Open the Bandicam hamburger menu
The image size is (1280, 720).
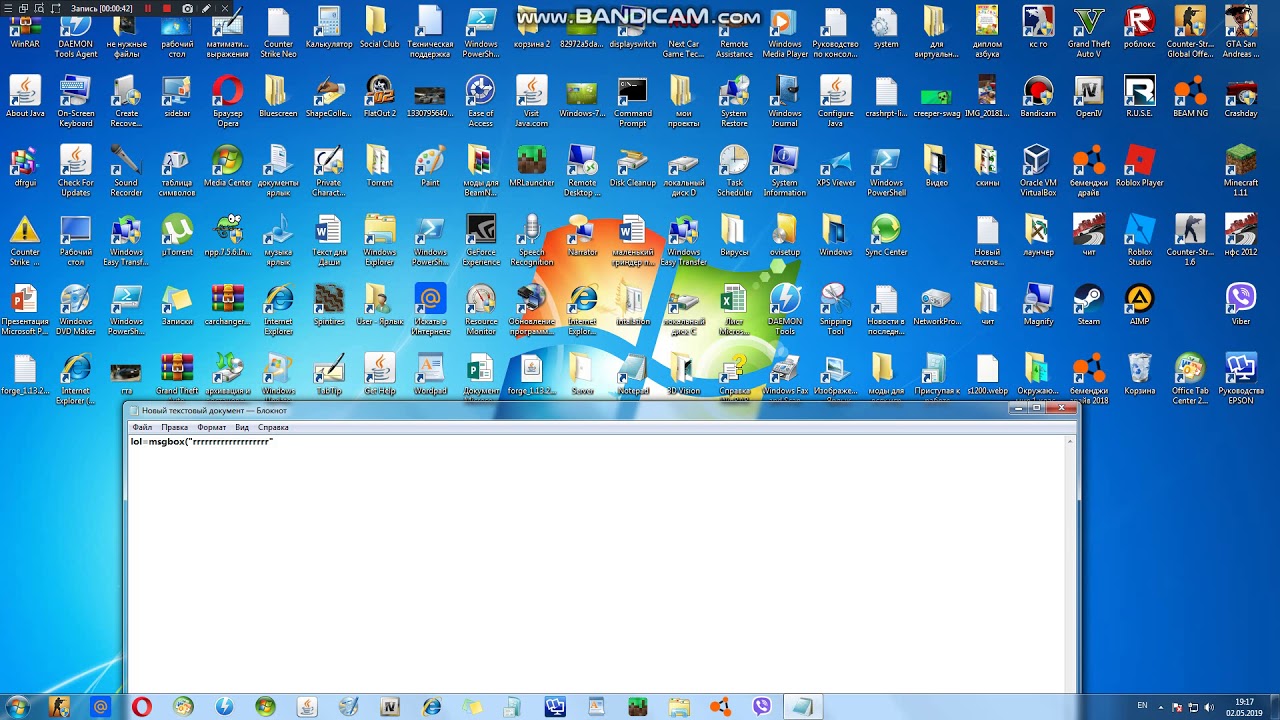[7, 8]
